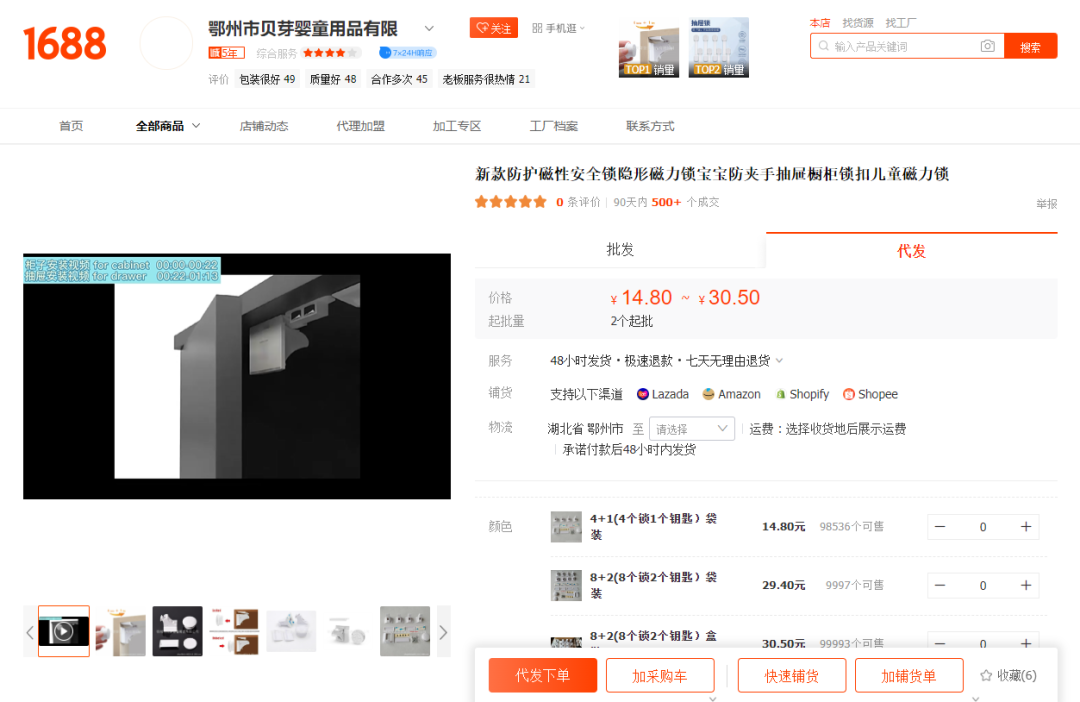The image size is (1080, 702).
Task: Click 加铺货单 button
Action: tap(908, 675)
